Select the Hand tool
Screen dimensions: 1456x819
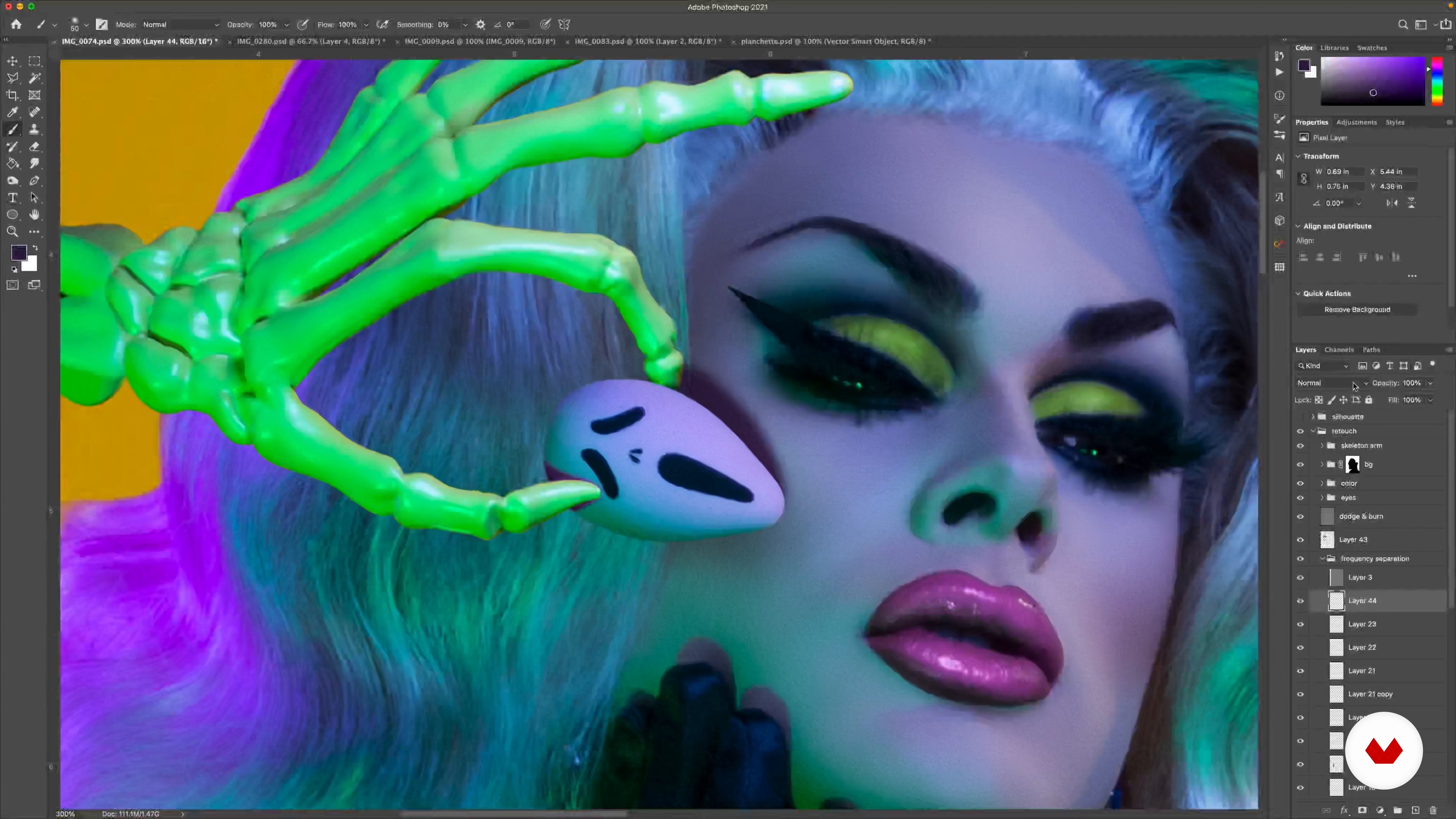(x=35, y=215)
